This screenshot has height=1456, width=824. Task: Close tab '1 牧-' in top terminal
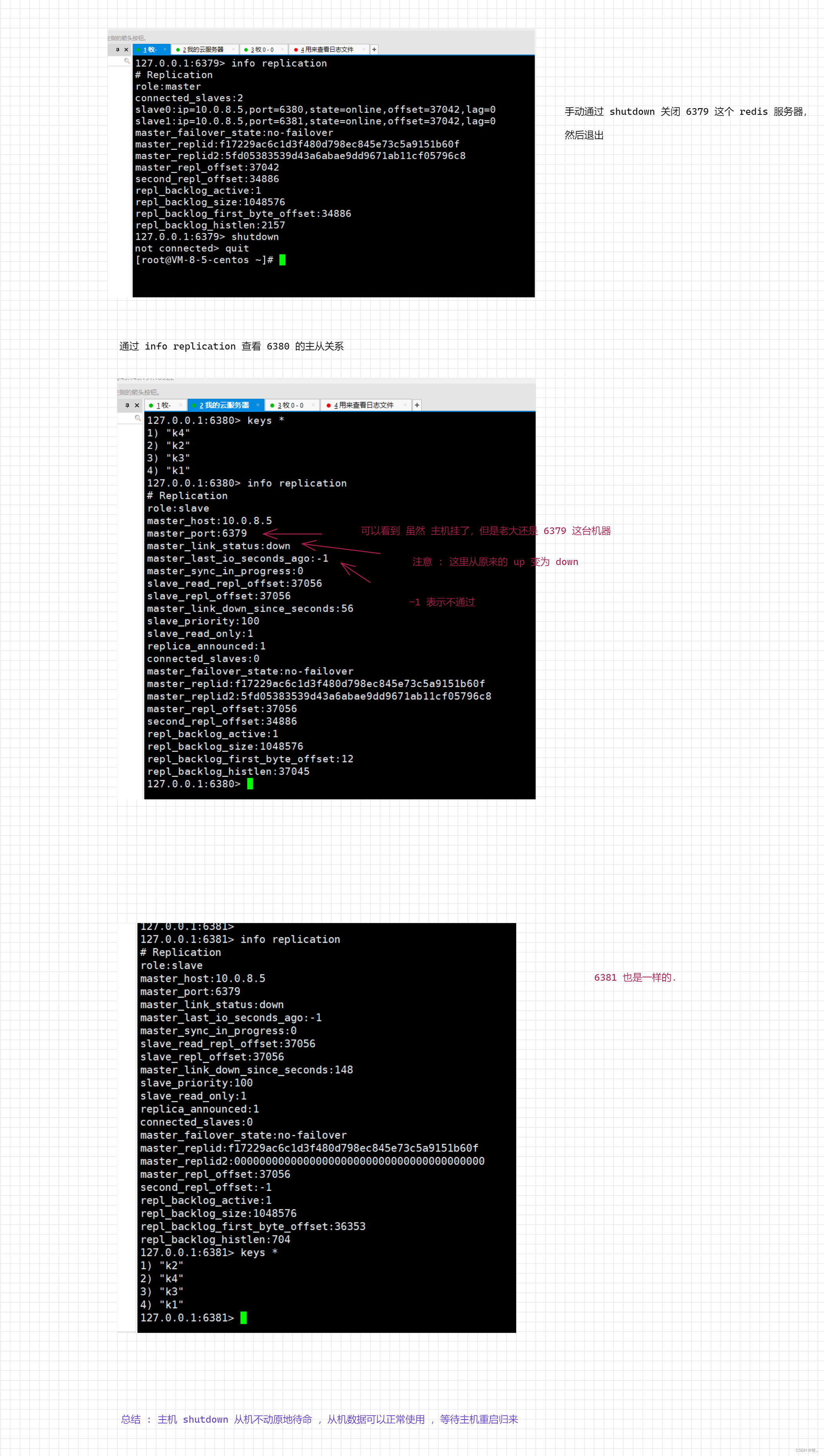coord(165,49)
